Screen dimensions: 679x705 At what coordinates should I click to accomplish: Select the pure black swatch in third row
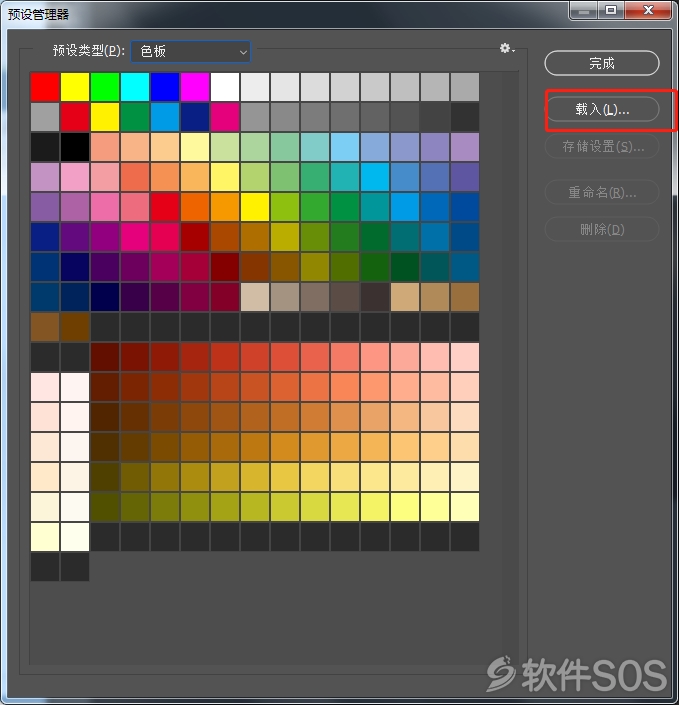point(75,147)
